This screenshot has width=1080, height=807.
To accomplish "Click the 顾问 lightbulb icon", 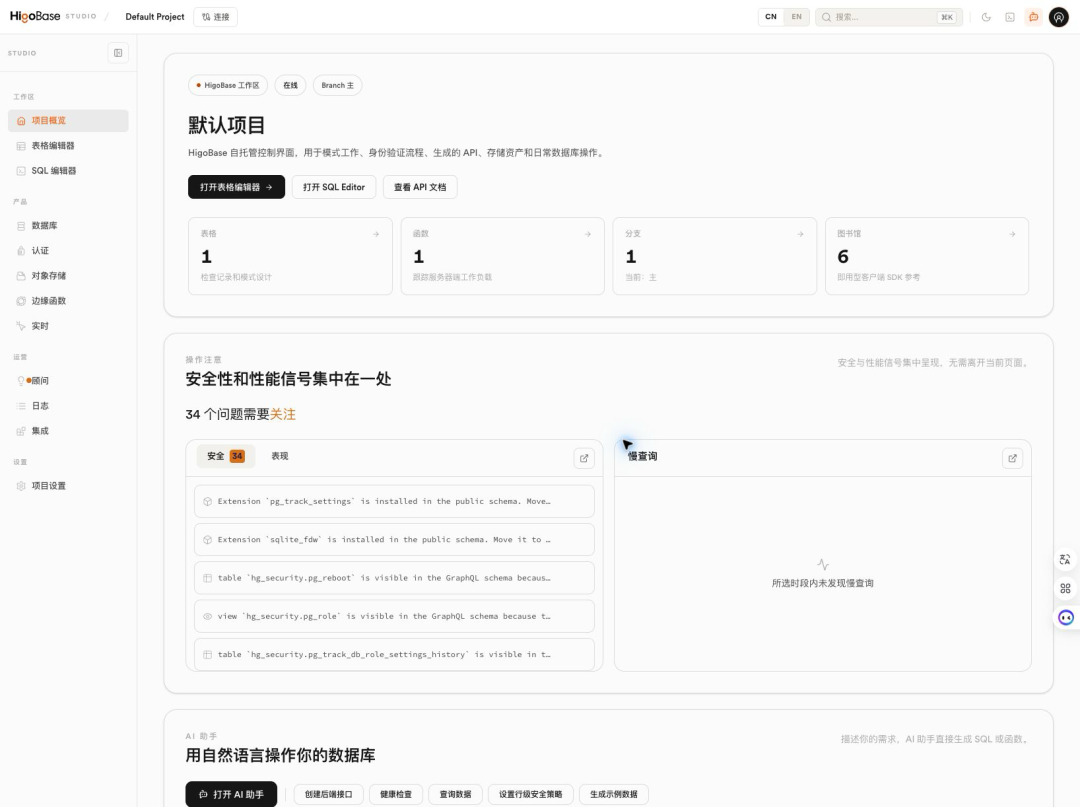I will 21,381.
